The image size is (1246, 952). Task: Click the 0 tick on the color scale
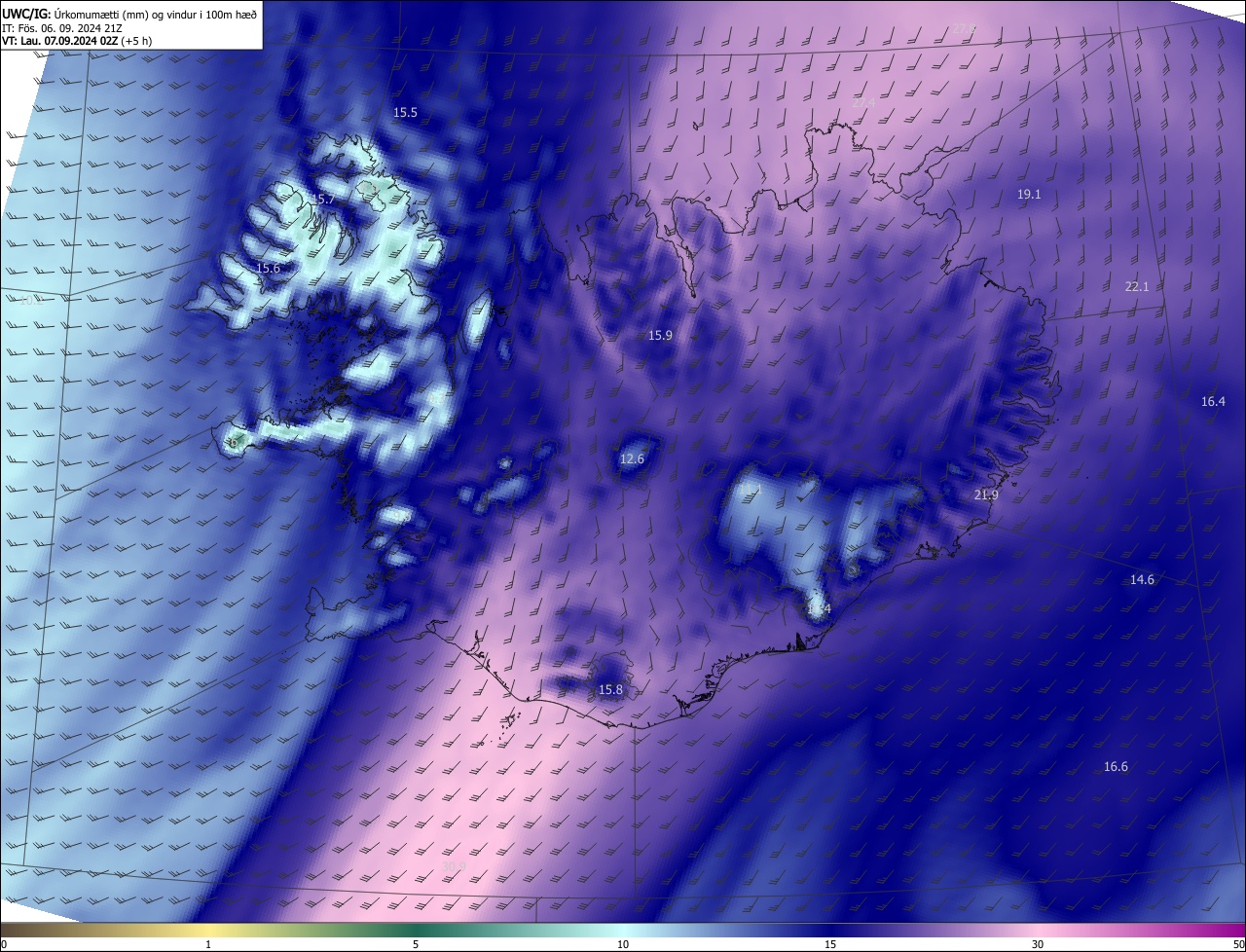4,944
